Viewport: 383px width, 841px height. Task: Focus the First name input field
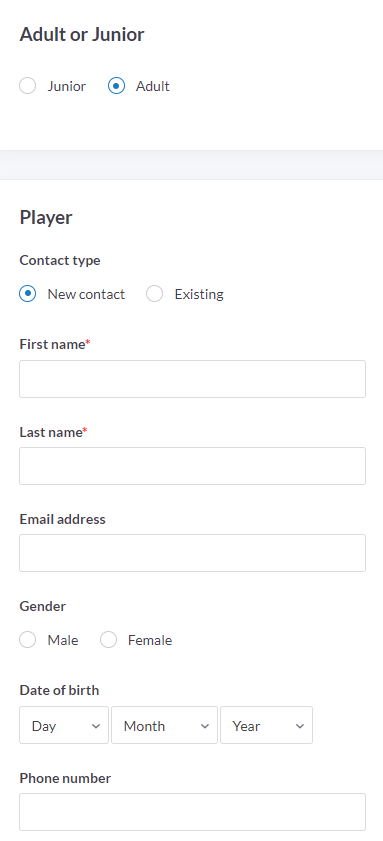(193, 379)
